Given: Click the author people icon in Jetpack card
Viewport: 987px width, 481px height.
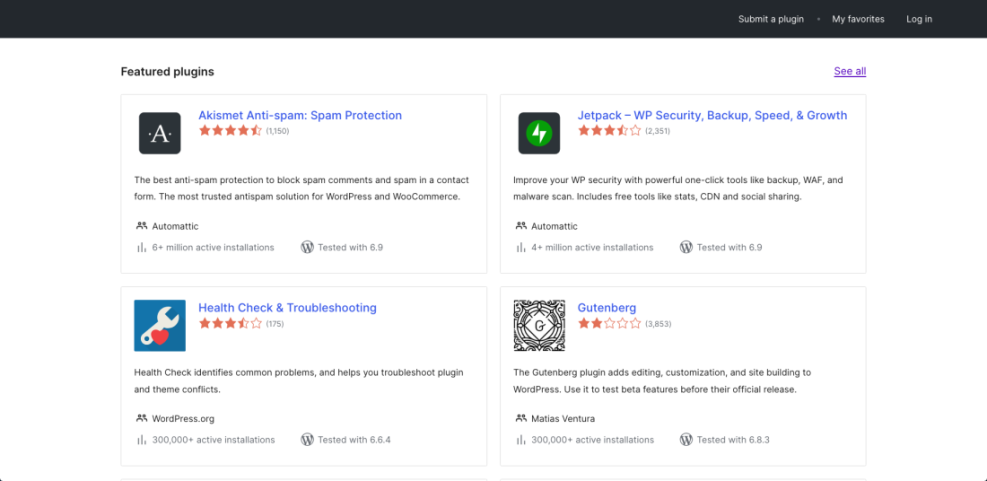Looking at the screenshot, I should [x=521, y=226].
